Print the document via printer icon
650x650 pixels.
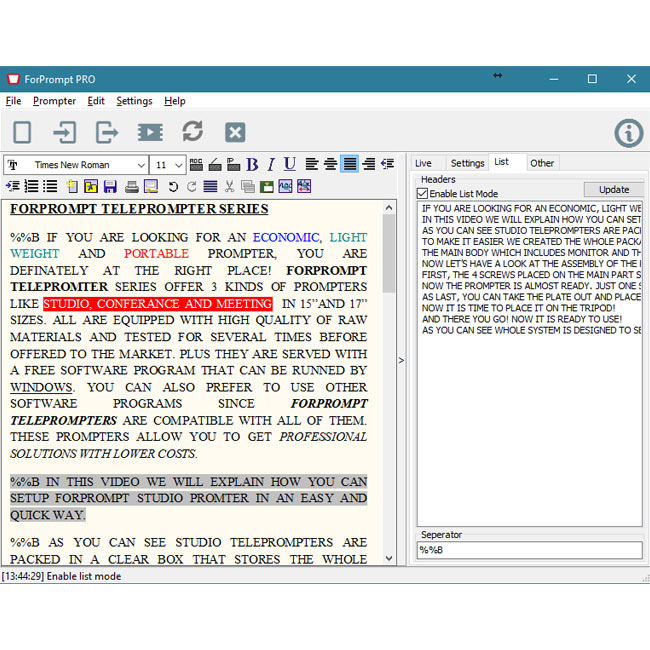click(x=132, y=187)
